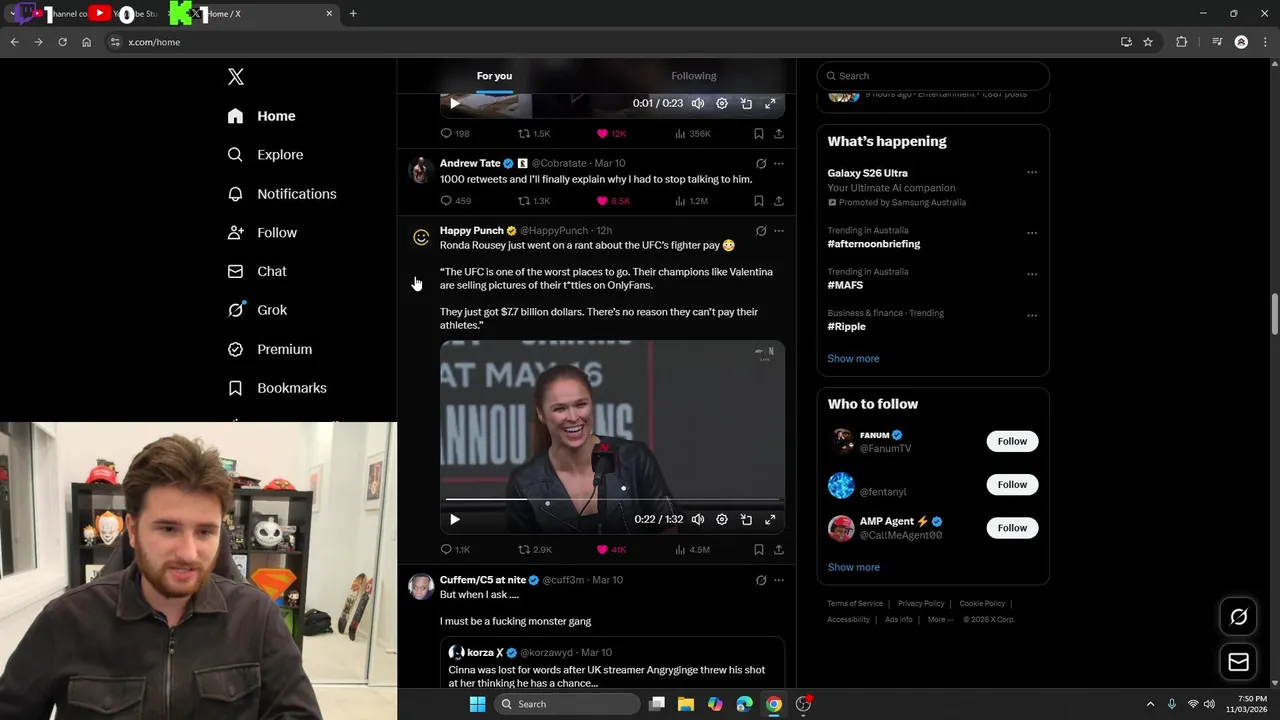Share Andrew Tate's post

[779, 201]
